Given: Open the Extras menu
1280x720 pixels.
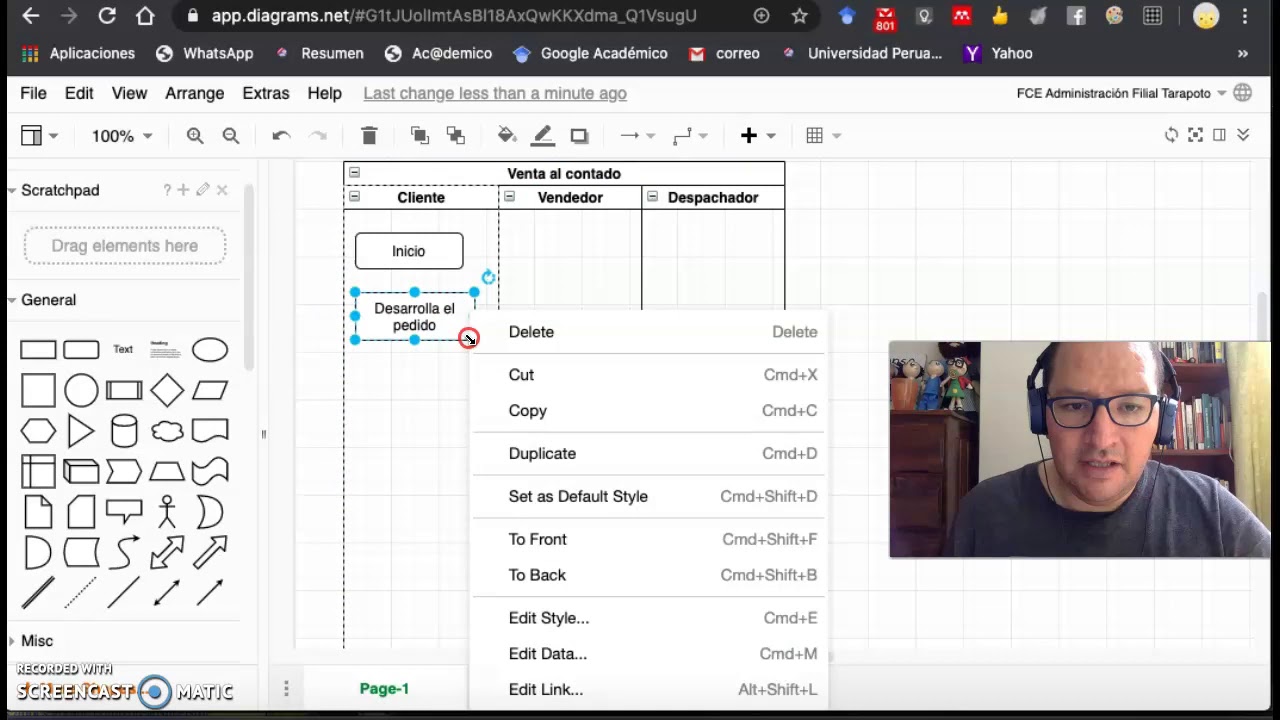Looking at the screenshot, I should [x=266, y=93].
